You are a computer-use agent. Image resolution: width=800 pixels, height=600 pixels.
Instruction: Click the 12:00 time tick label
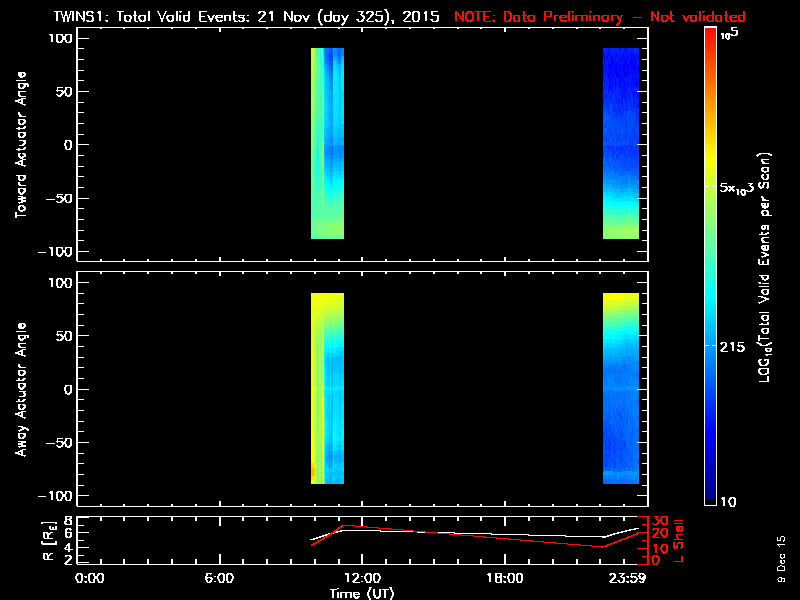click(x=360, y=578)
